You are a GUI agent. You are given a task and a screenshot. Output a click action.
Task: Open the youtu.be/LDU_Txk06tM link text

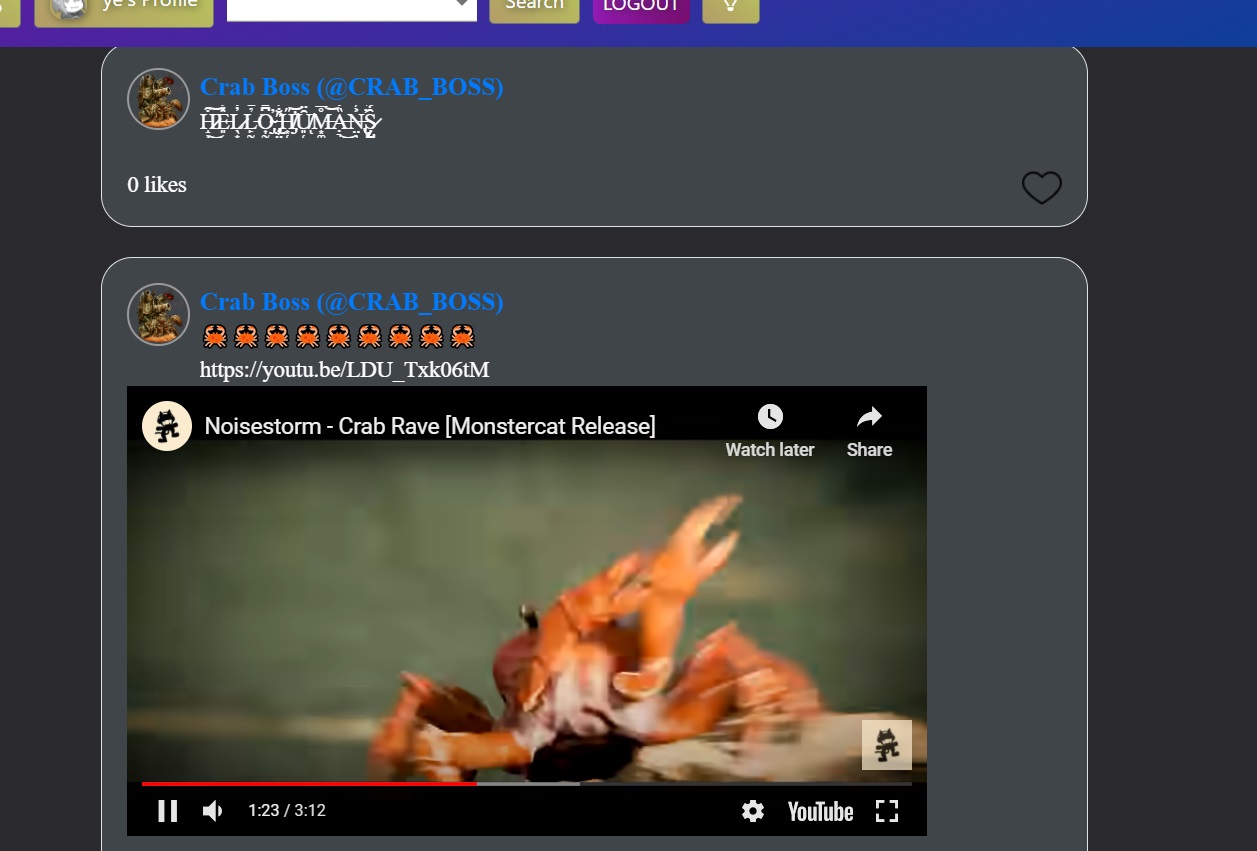point(345,370)
